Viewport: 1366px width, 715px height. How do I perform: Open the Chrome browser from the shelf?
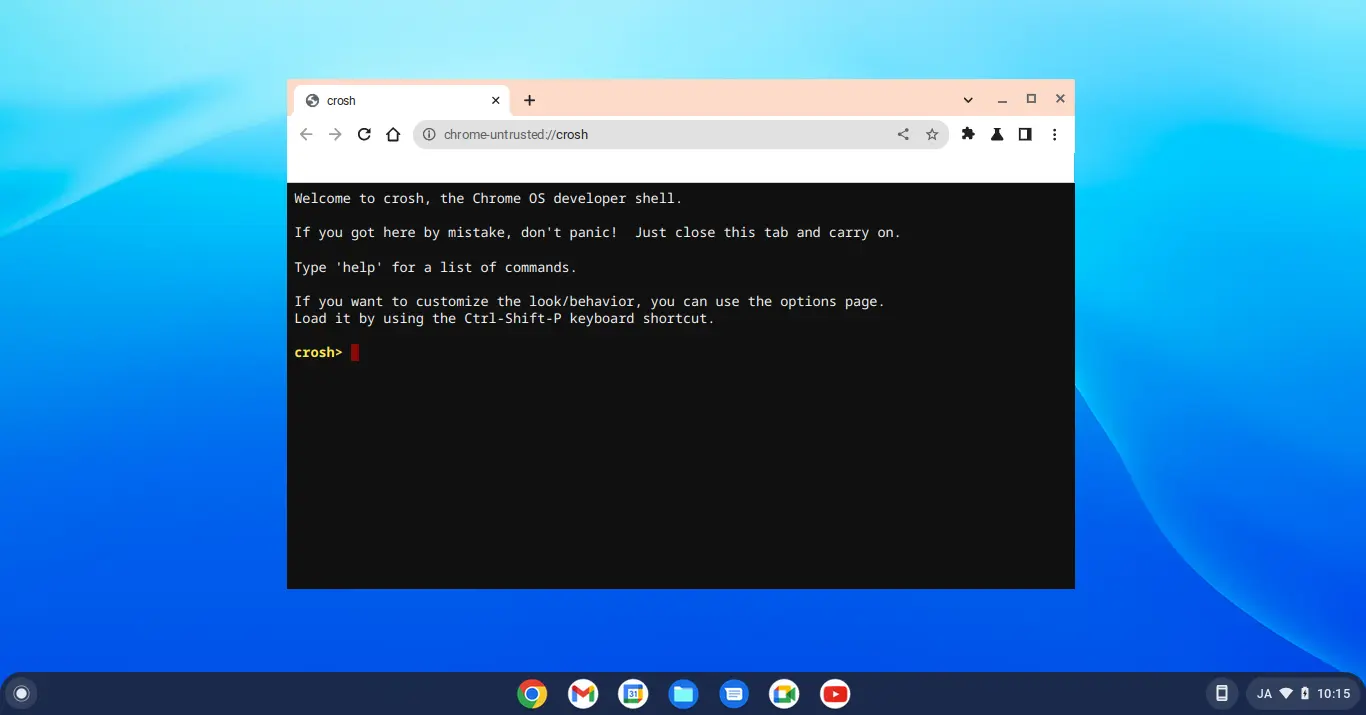click(532, 693)
